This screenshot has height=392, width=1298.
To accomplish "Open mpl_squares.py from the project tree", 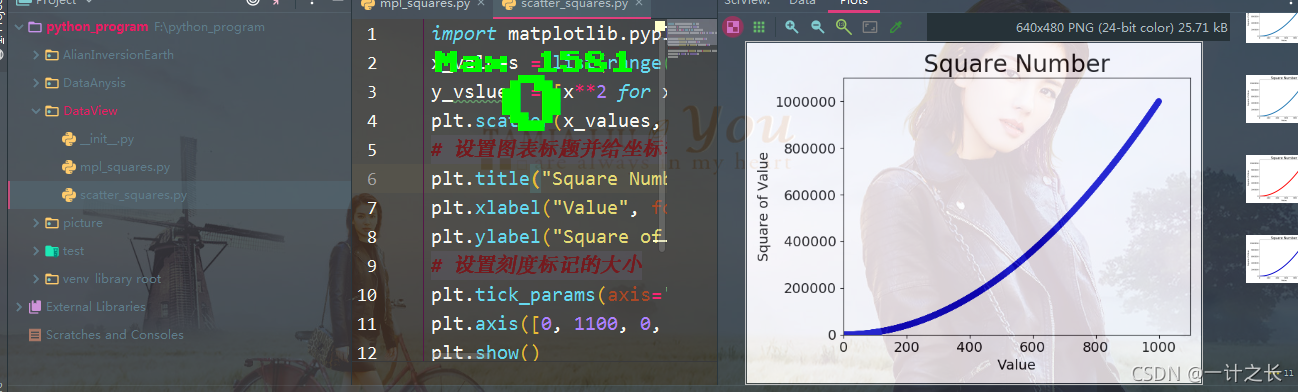I will (125, 167).
